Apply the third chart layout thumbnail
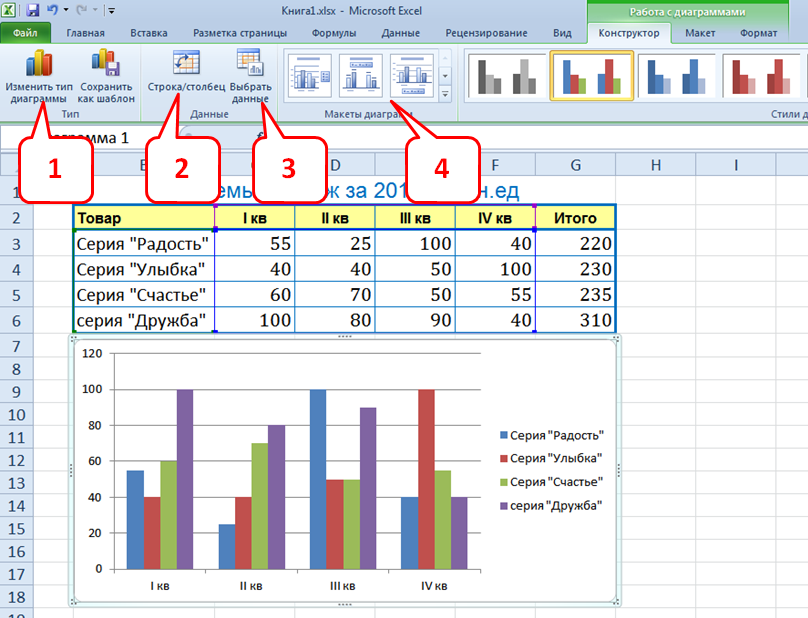This screenshot has height=618, width=808. tap(411, 73)
